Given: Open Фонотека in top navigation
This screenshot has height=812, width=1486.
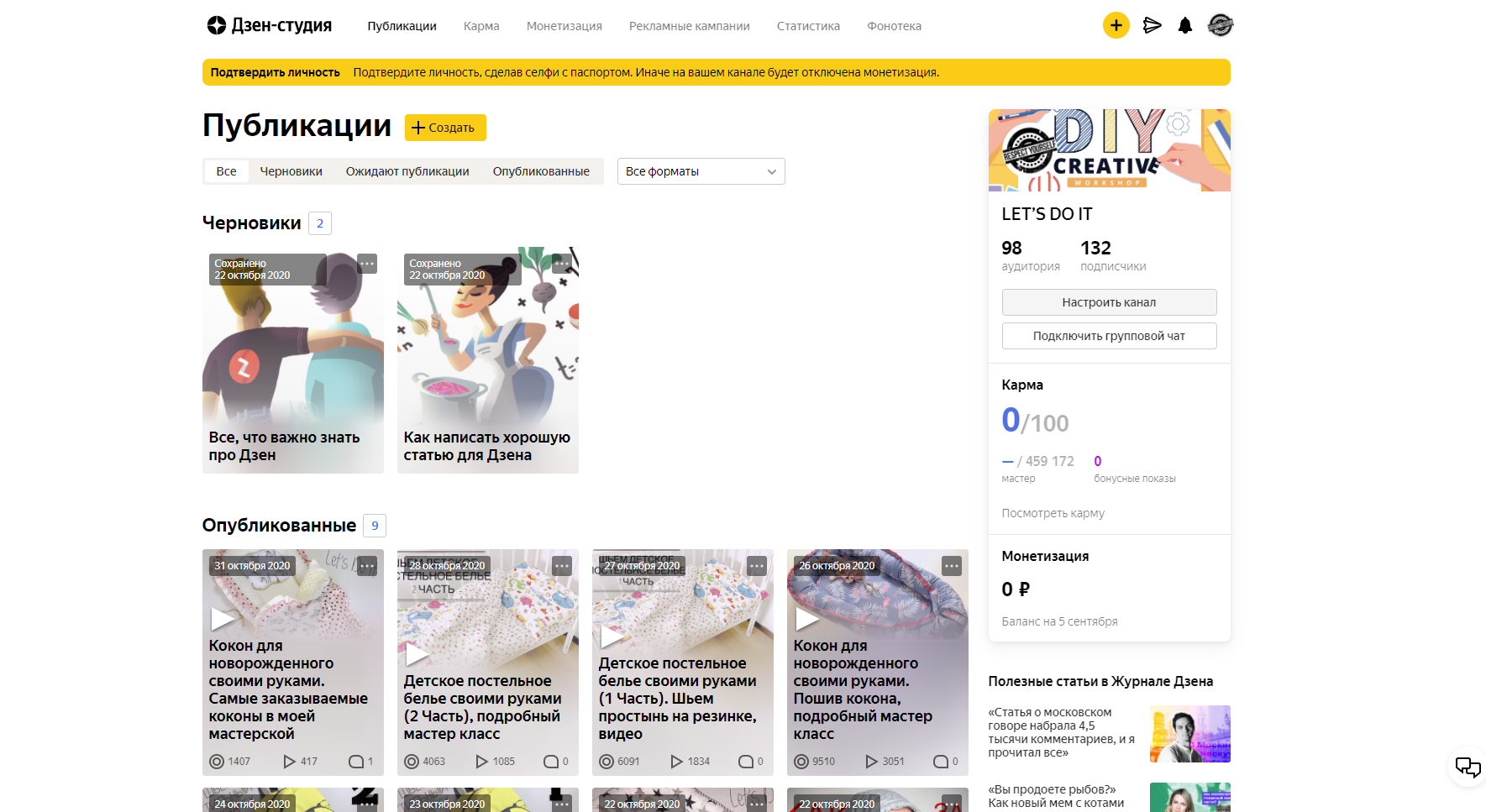Looking at the screenshot, I should click(x=894, y=26).
